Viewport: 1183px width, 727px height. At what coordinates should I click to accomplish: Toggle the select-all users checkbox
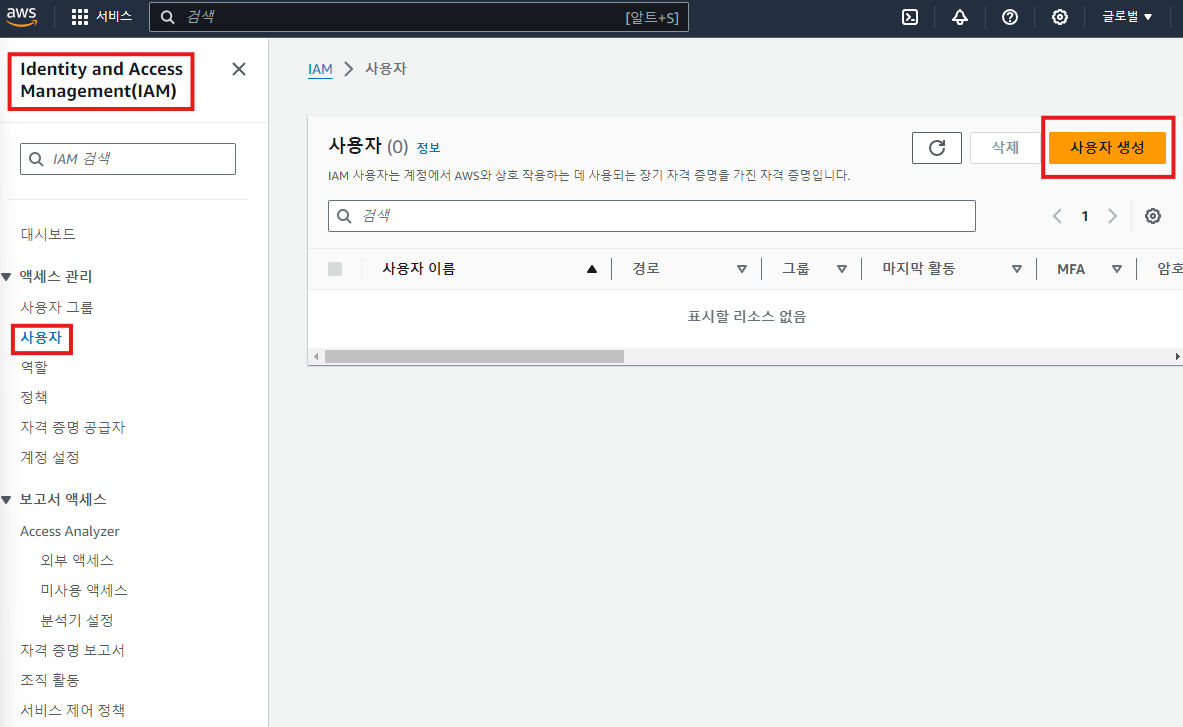coord(335,269)
